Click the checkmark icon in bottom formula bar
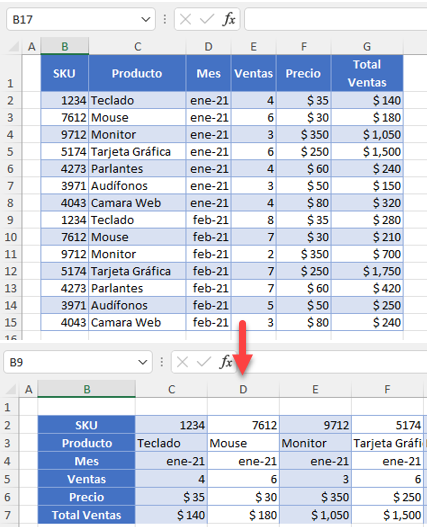 point(204,362)
